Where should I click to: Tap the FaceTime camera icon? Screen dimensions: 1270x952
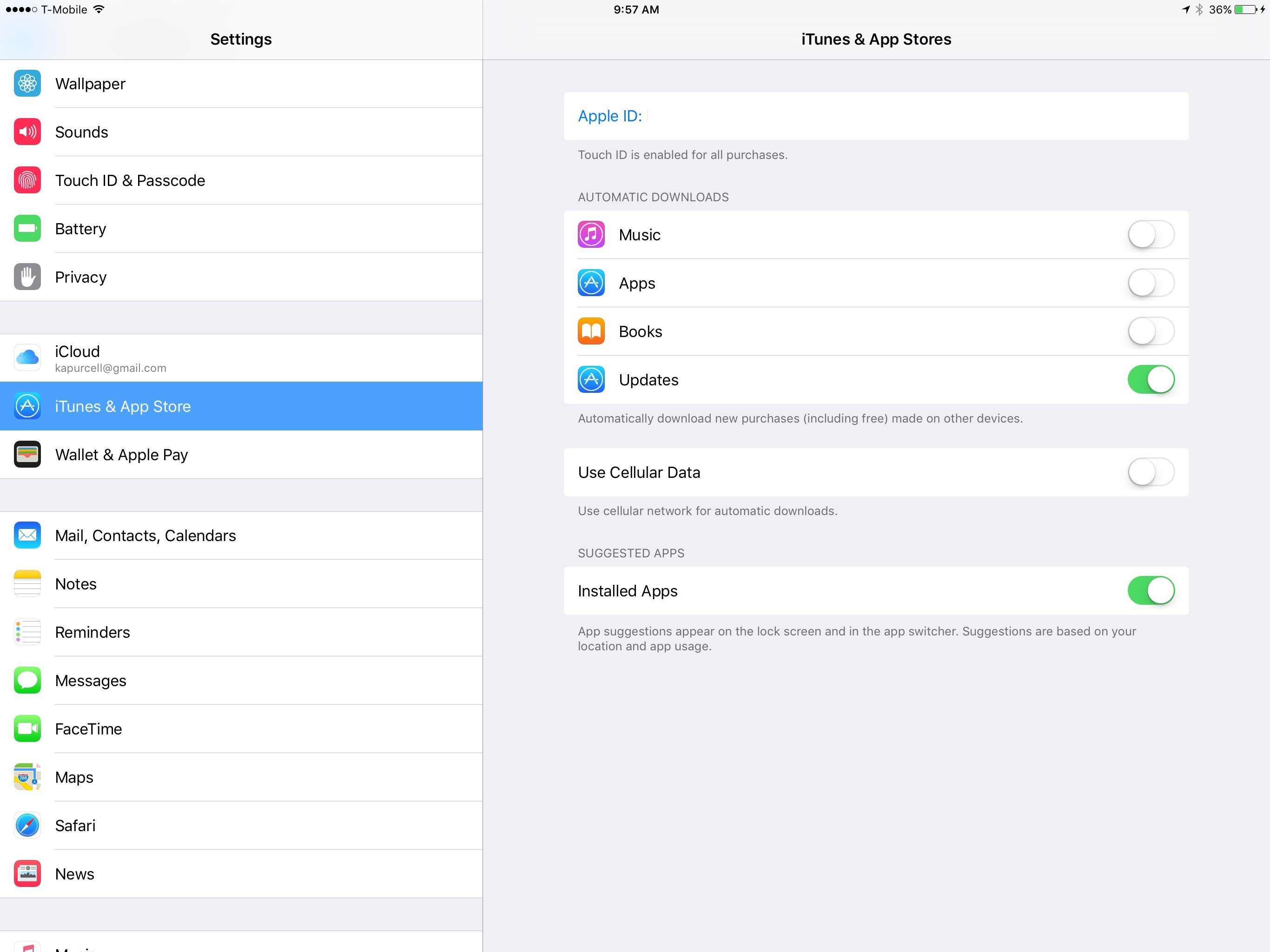tap(27, 728)
